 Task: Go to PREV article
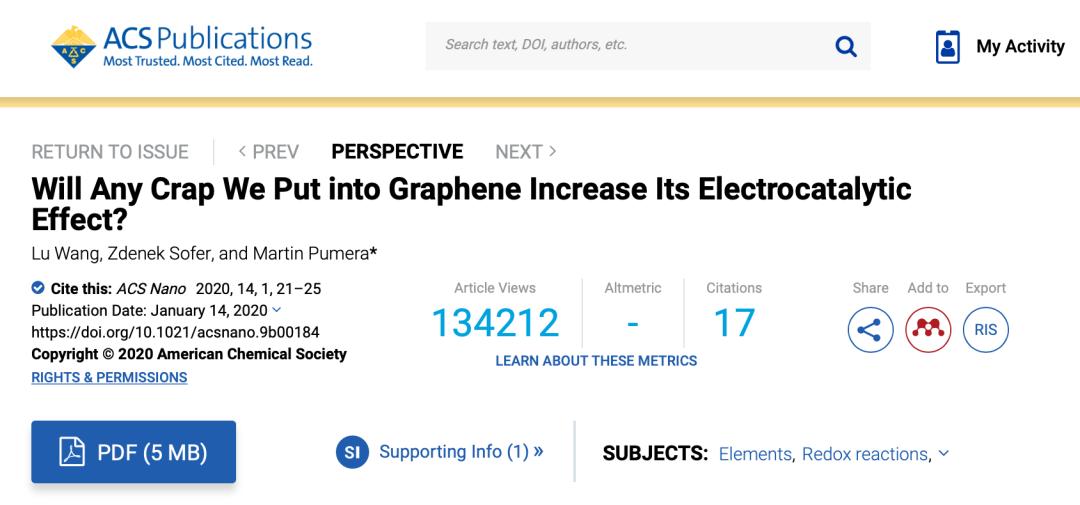(268, 152)
